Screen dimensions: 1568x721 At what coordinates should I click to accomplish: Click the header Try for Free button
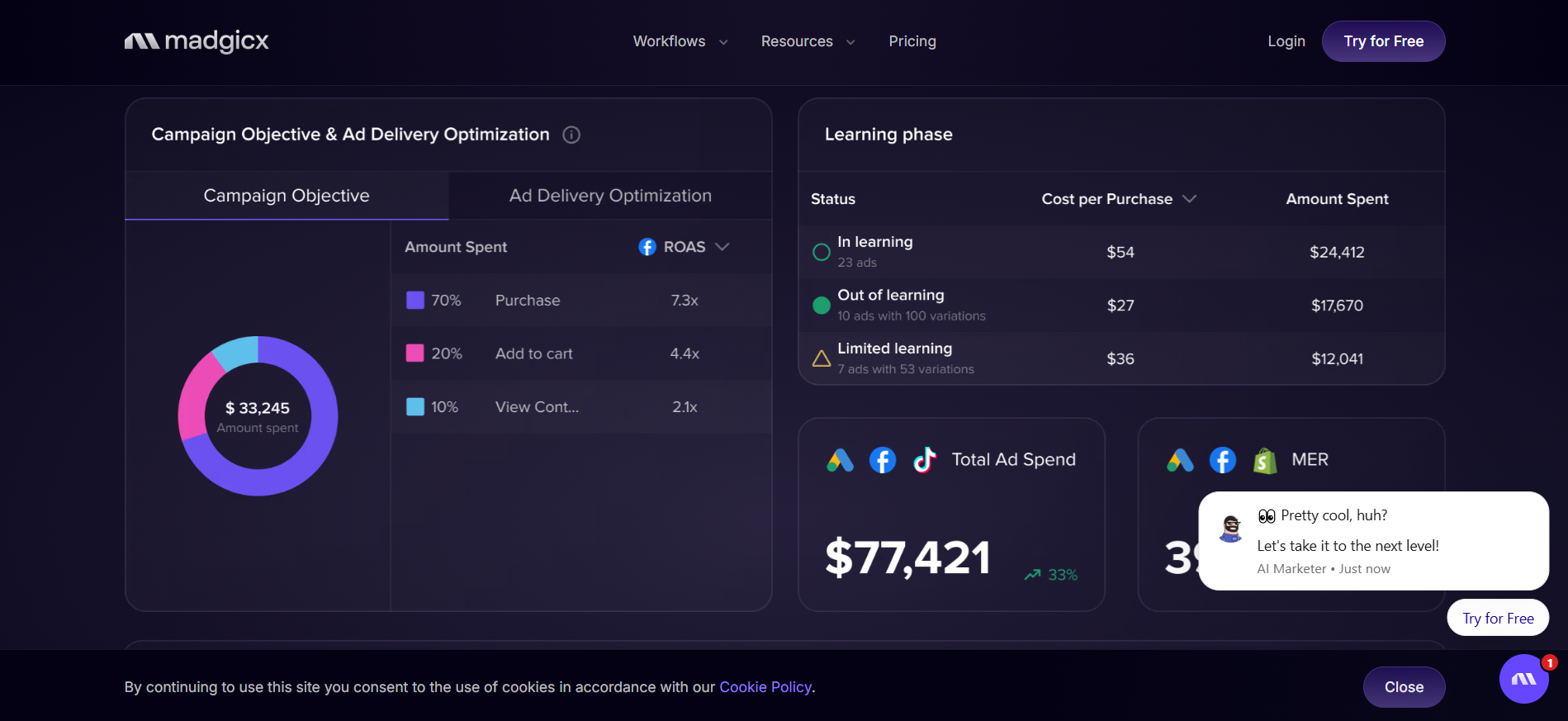coord(1384,41)
